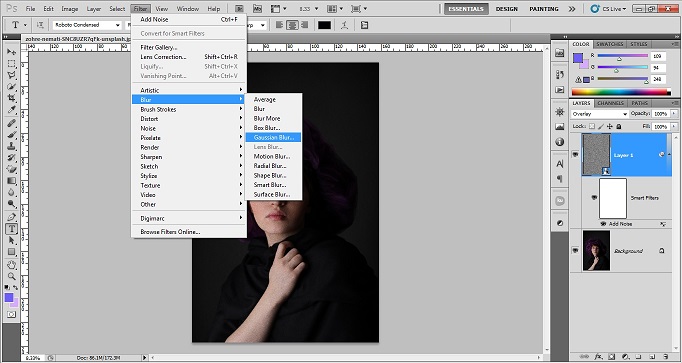Select the Quick Selection tool

(11, 87)
